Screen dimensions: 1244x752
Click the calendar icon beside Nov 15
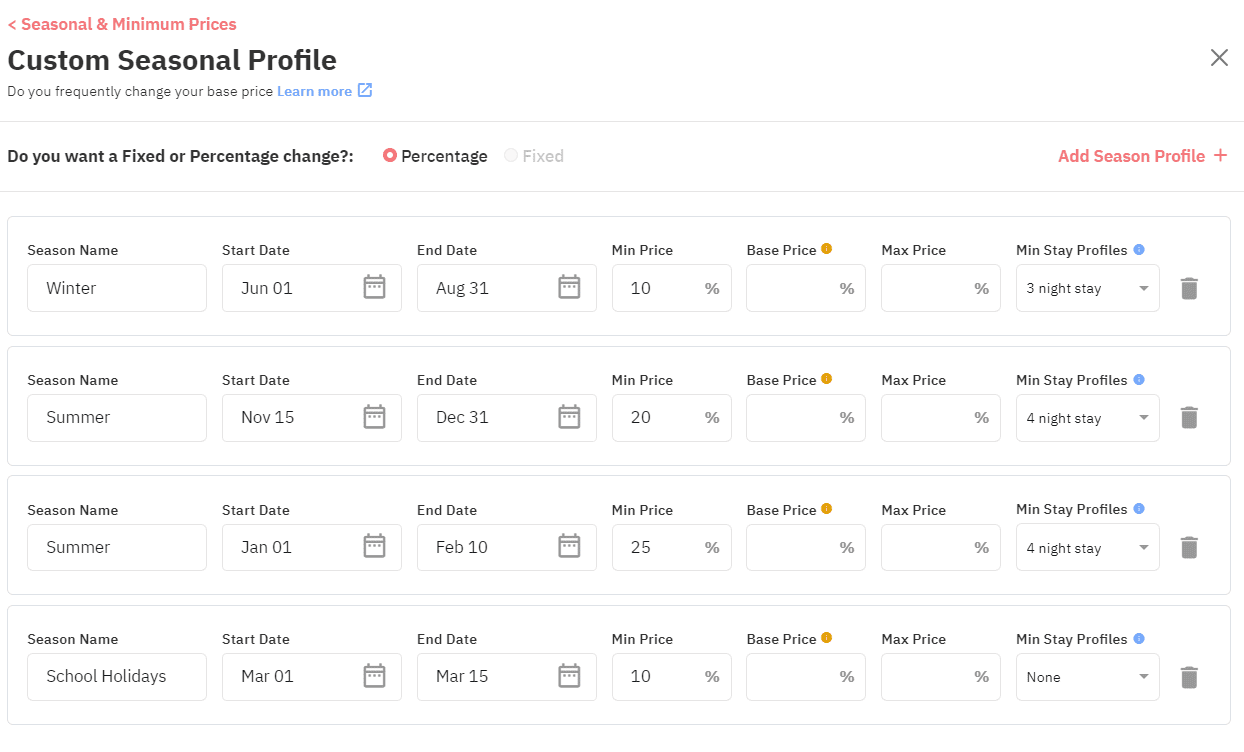pyautogui.click(x=374, y=417)
